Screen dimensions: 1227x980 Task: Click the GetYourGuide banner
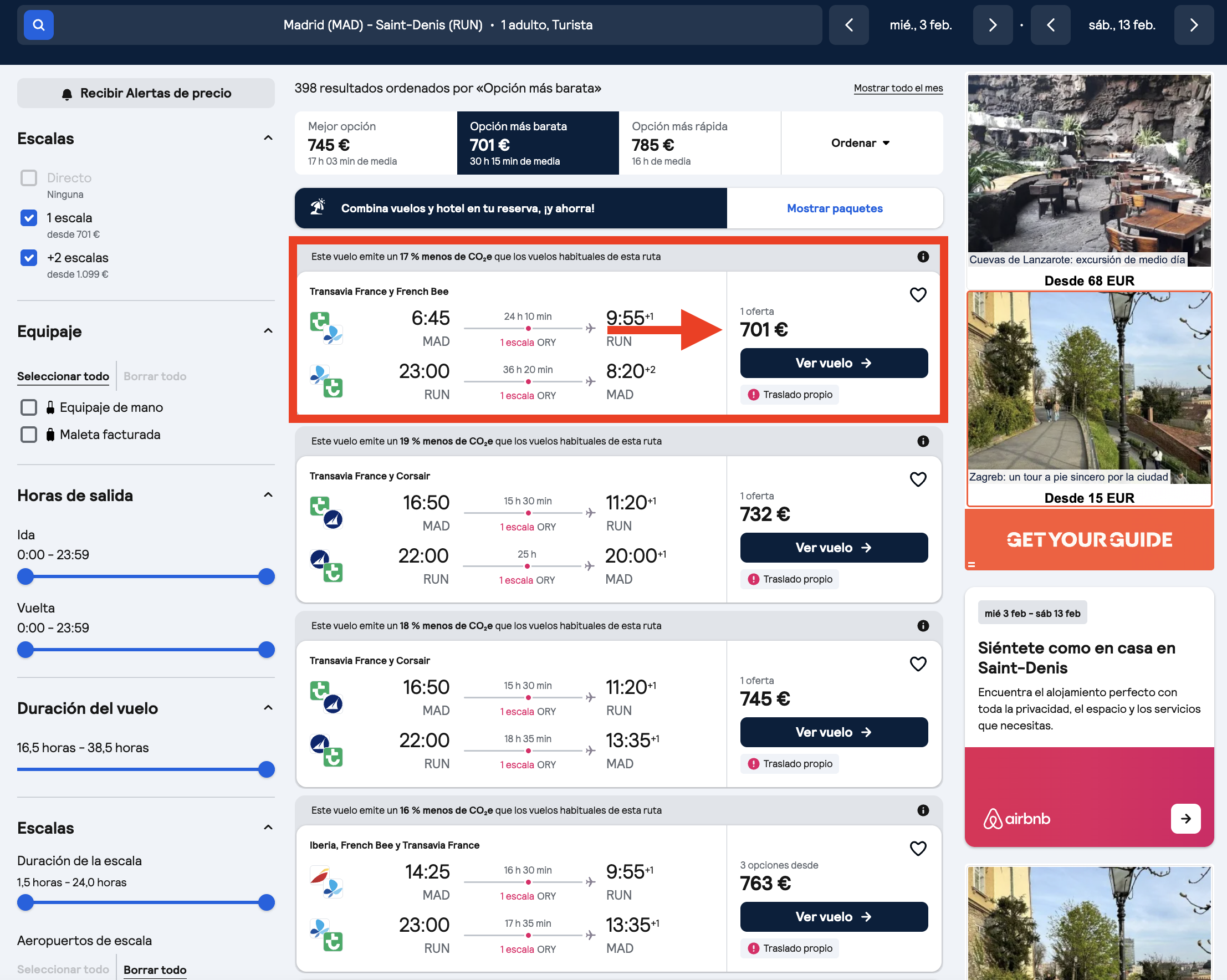(x=1089, y=539)
